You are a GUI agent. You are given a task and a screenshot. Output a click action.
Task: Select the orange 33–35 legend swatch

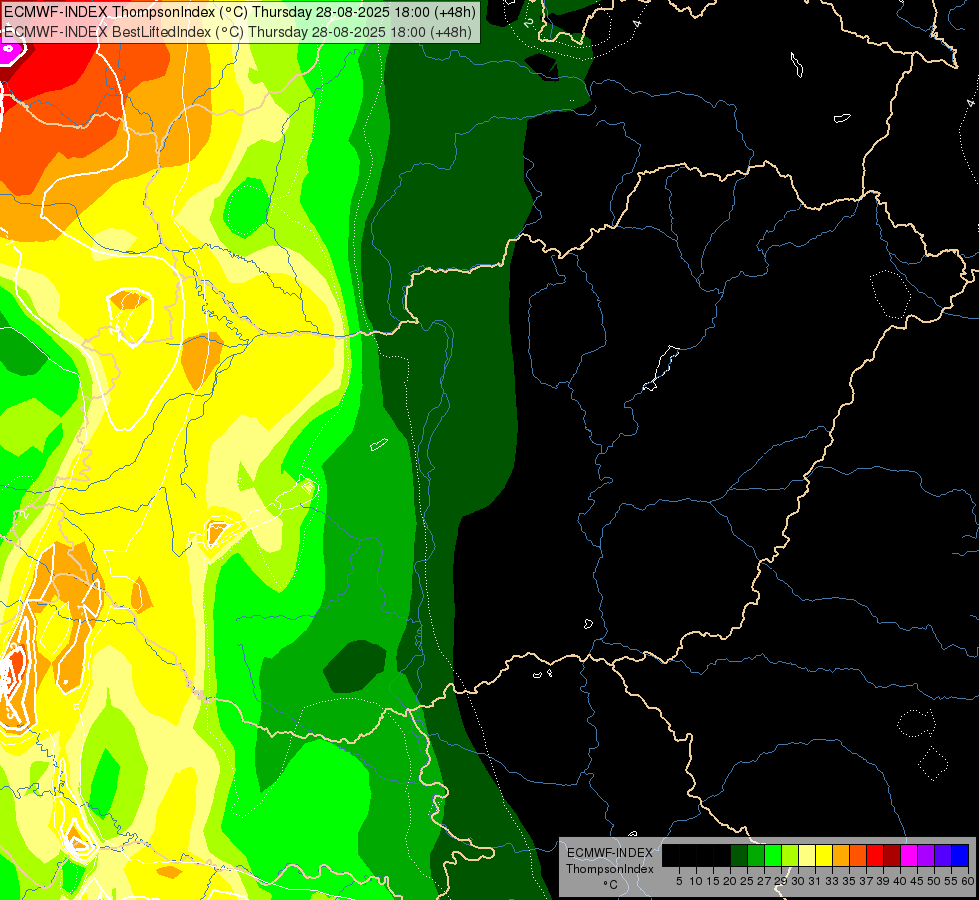841,855
